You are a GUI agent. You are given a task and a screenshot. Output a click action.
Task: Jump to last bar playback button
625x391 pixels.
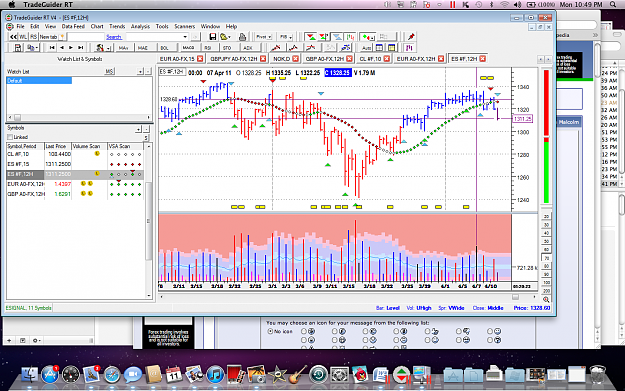pyautogui.click(x=80, y=47)
